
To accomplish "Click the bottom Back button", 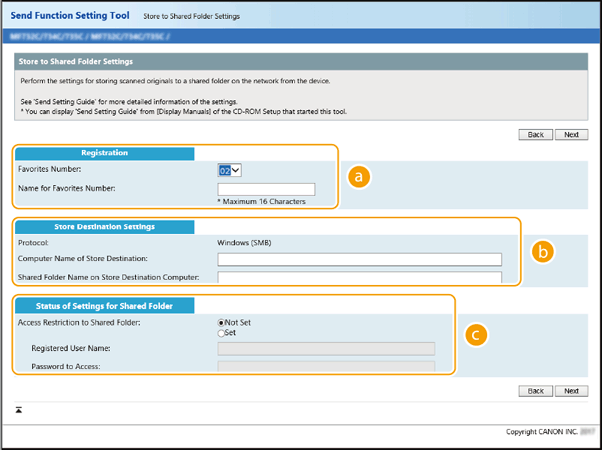I will click(536, 391).
